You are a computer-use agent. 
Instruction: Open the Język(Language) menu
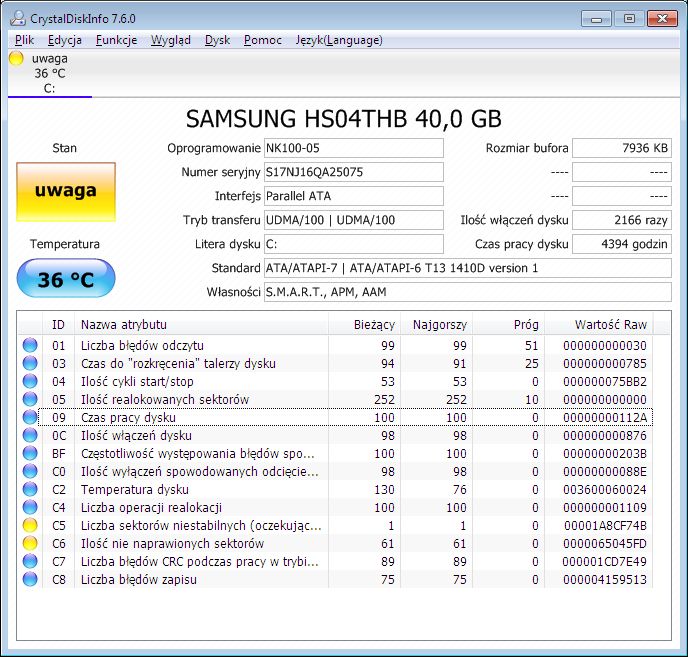point(339,40)
